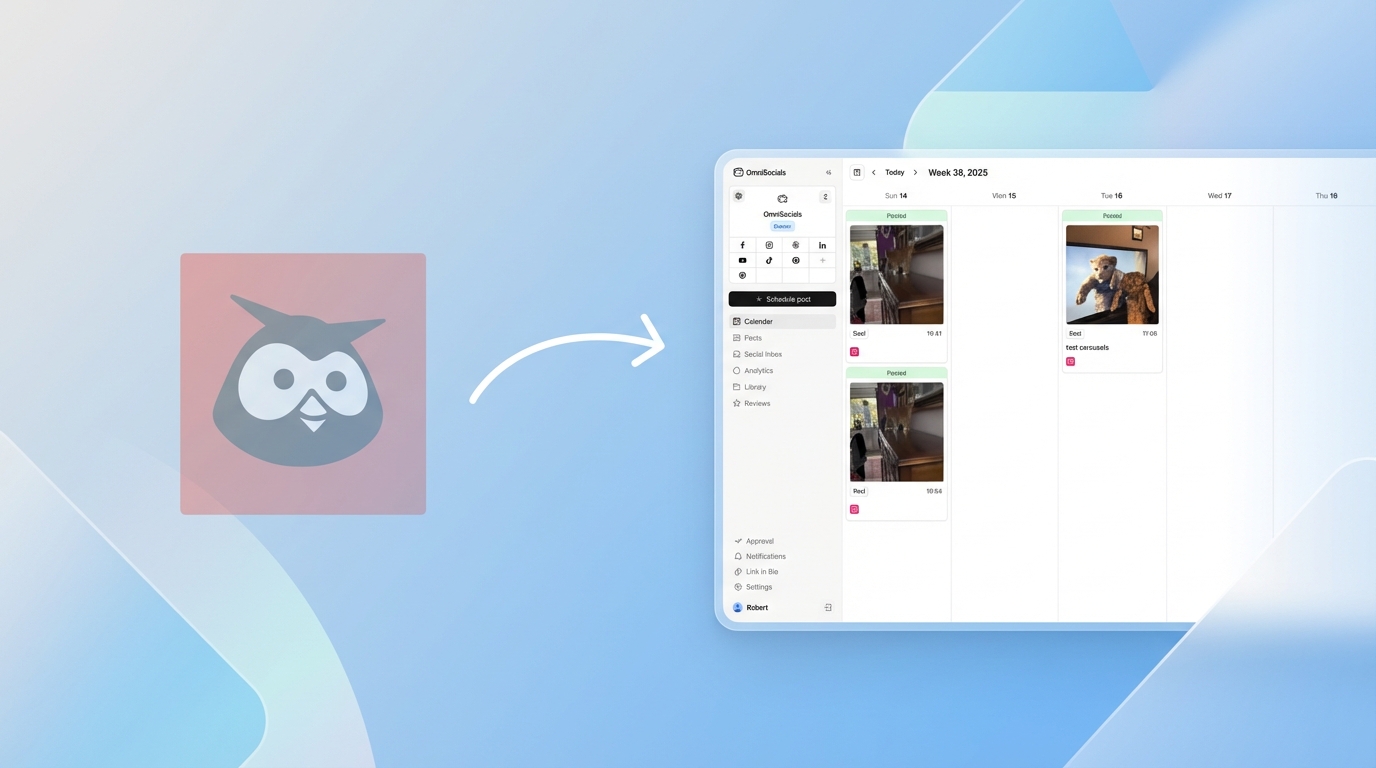Select the YouTube channel icon

742,260
